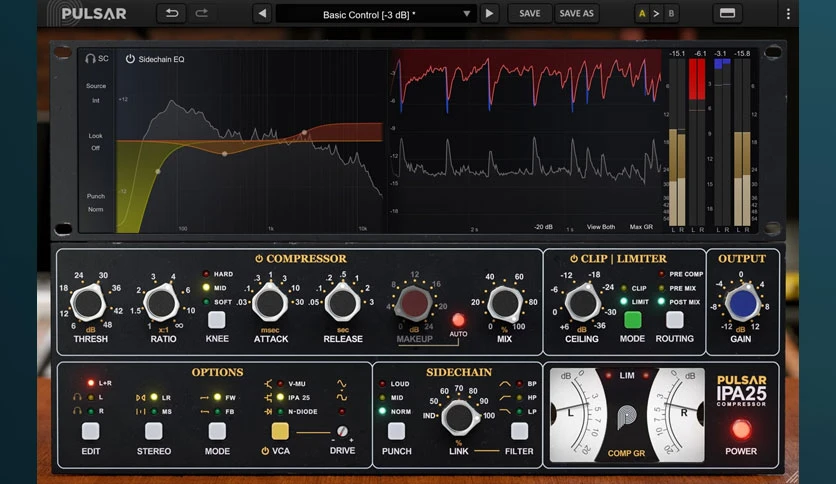Viewport: 836px width, 484px height.
Task: Click the THRESH knob
Action: 89,303
